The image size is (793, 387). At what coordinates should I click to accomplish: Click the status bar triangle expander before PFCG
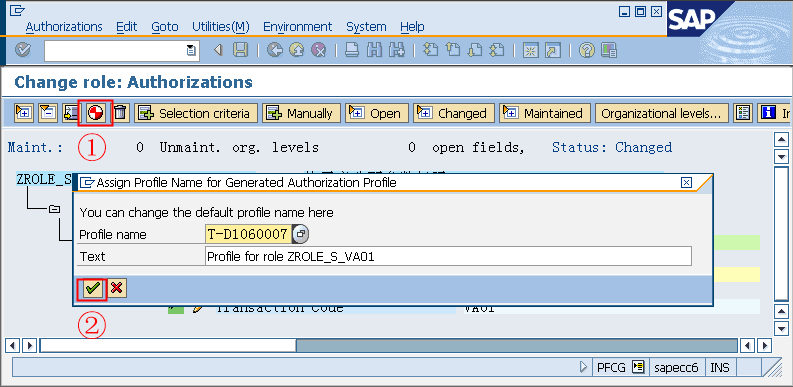tap(584, 367)
